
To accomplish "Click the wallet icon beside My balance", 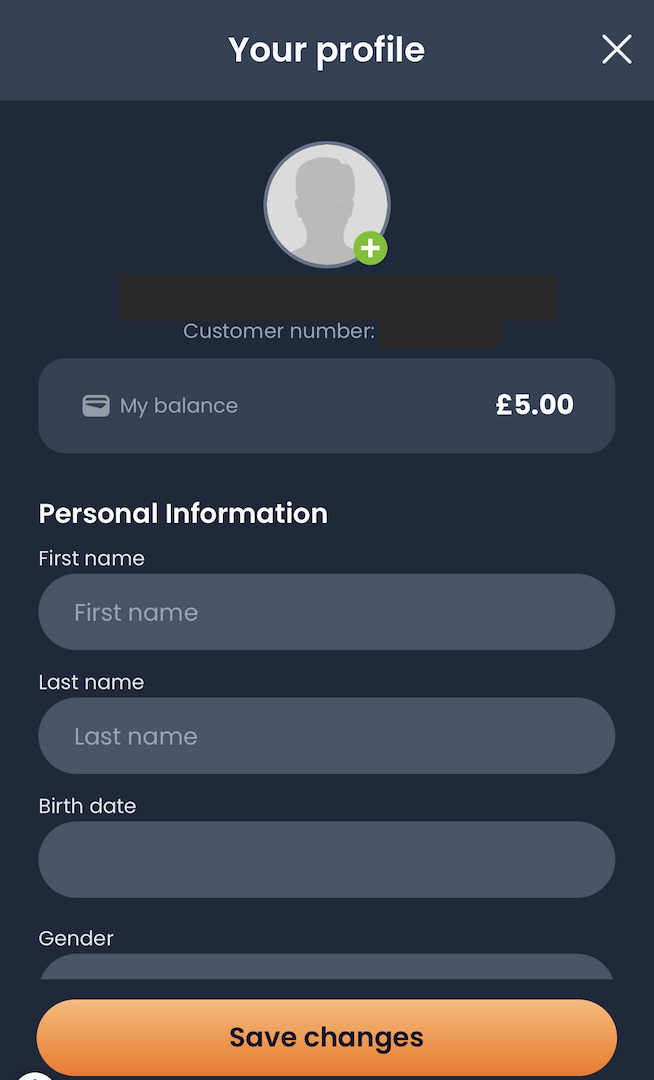I will [x=96, y=406].
